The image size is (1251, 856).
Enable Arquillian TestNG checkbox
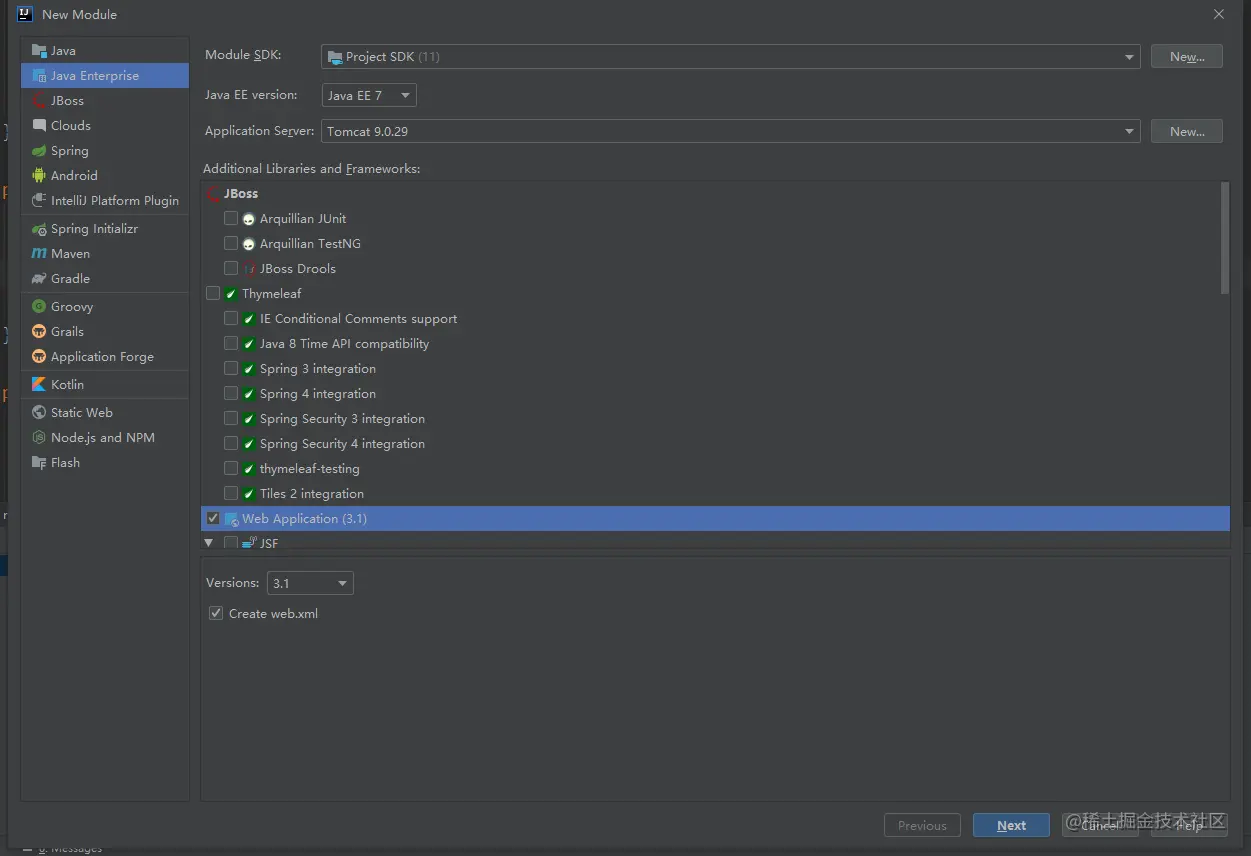[231, 243]
